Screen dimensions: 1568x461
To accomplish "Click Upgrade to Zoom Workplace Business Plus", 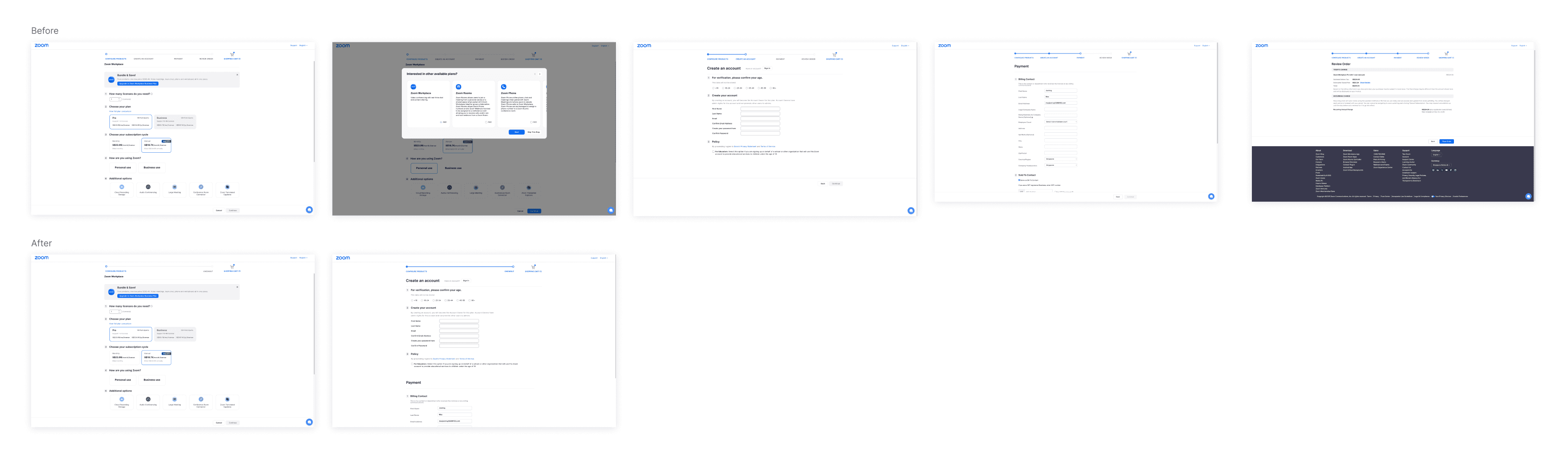I will pyautogui.click(x=138, y=84).
